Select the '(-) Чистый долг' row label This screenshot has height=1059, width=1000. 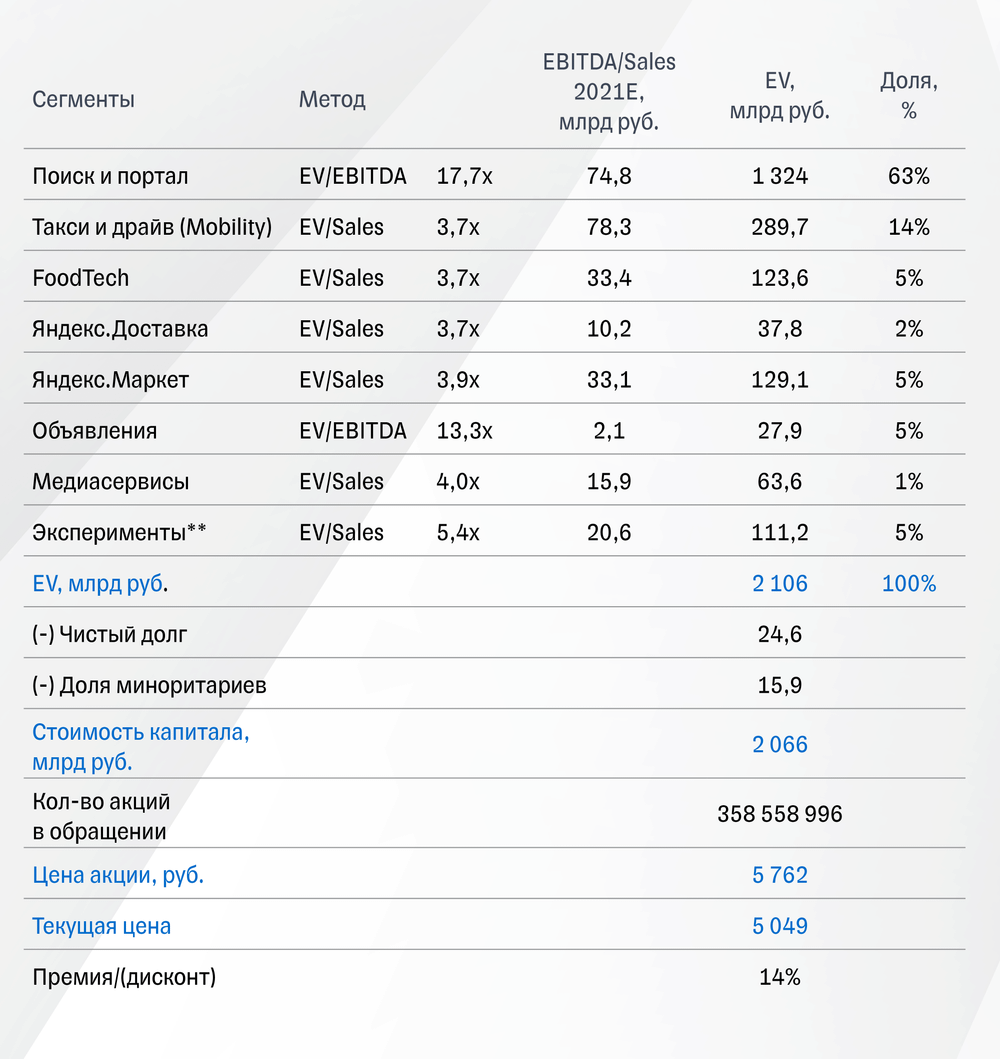point(109,635)
